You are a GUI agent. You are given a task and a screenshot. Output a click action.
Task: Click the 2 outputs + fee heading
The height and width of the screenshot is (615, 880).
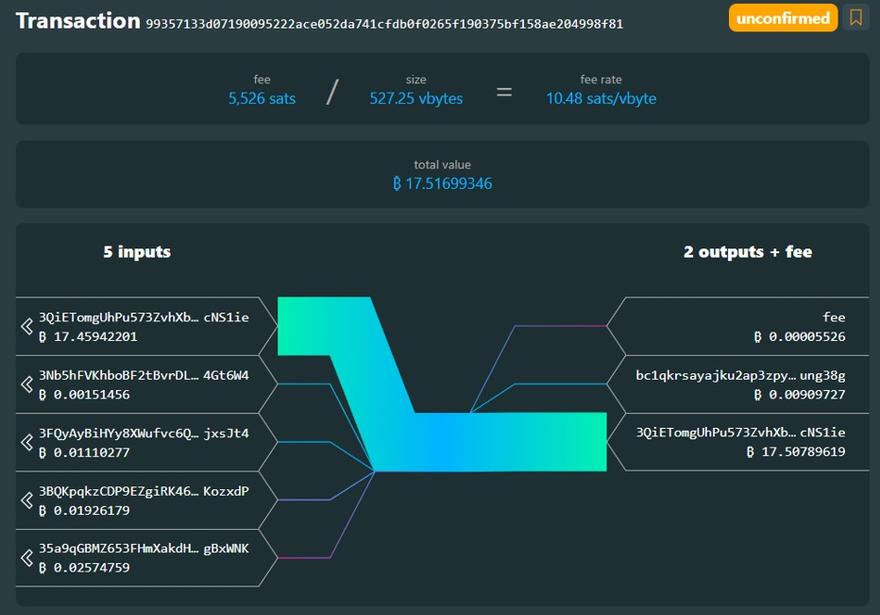(x=750, y=252)
